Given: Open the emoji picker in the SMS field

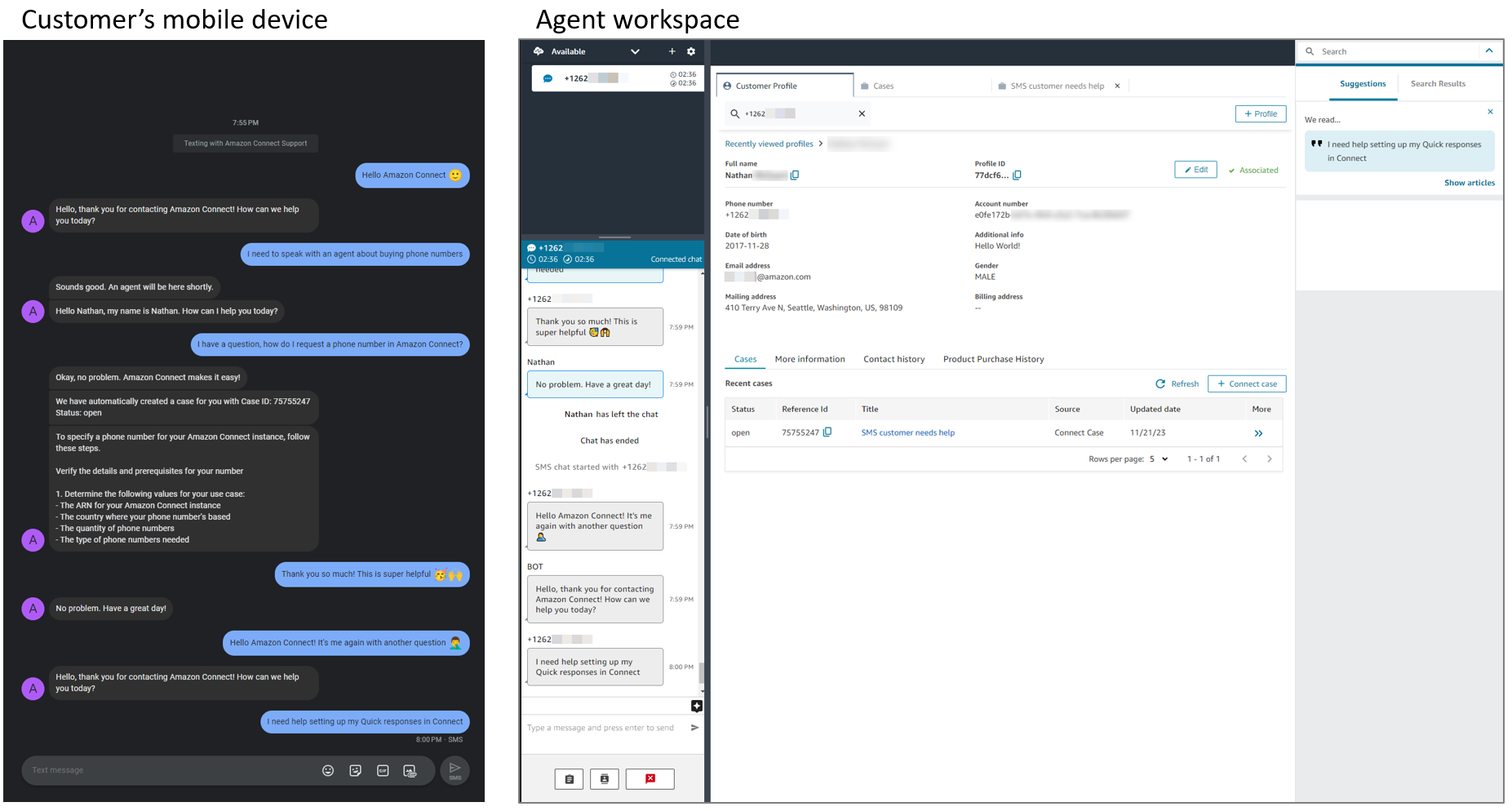Looking at the screenshot, I should click(x=328, y=770).
